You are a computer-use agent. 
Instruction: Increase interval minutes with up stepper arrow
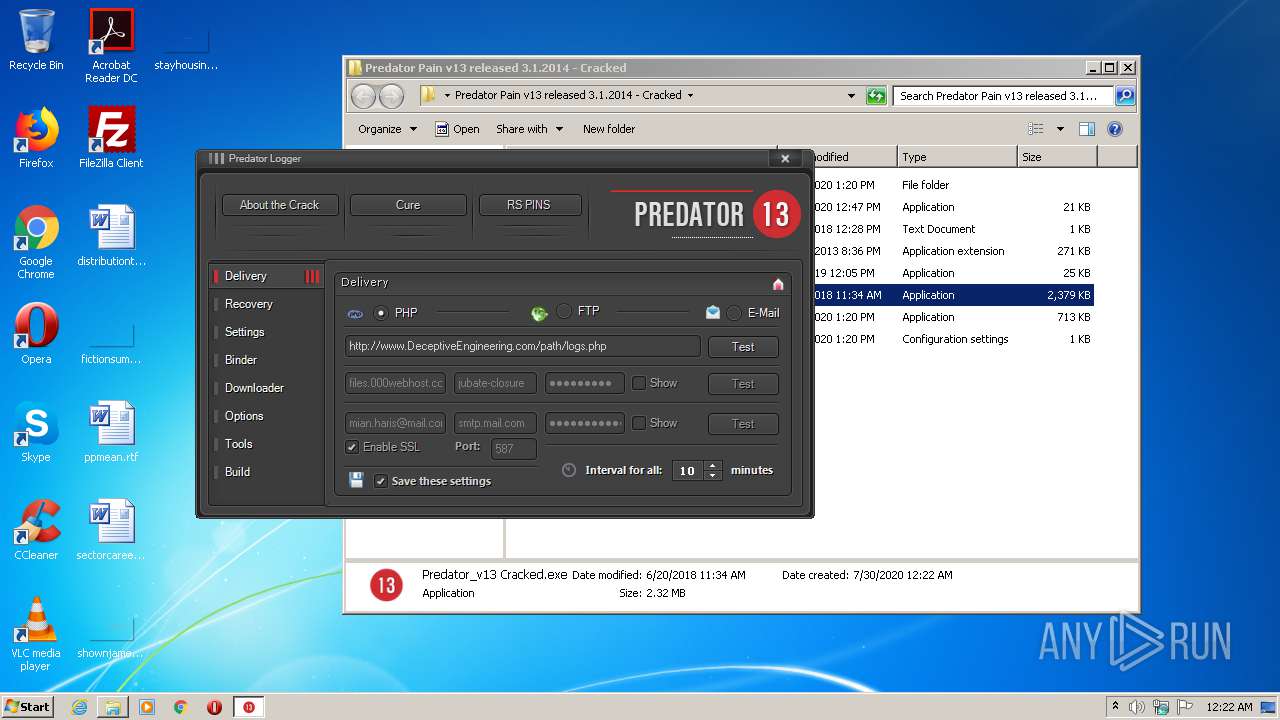[x=713, y=465]
